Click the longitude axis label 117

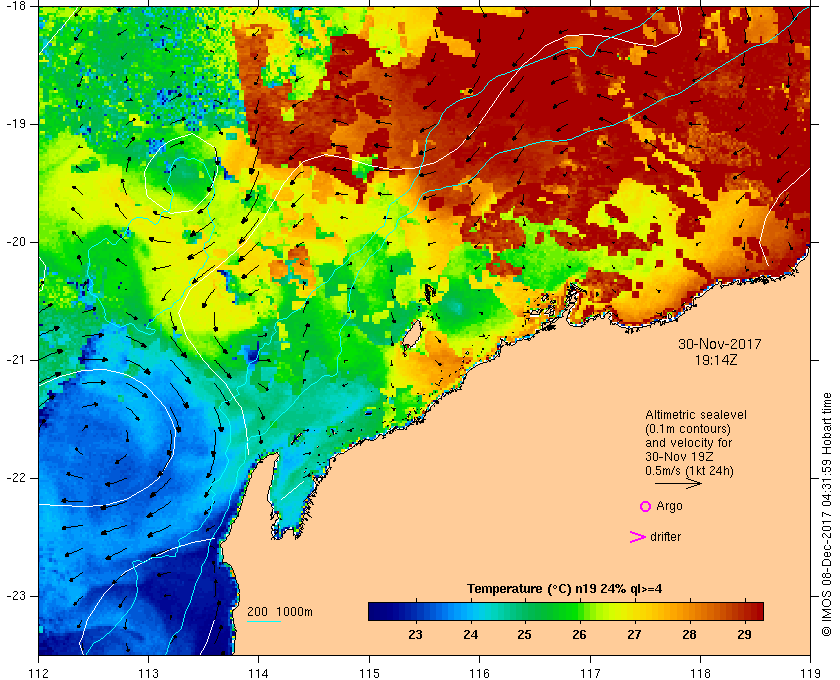click(590, 673)
